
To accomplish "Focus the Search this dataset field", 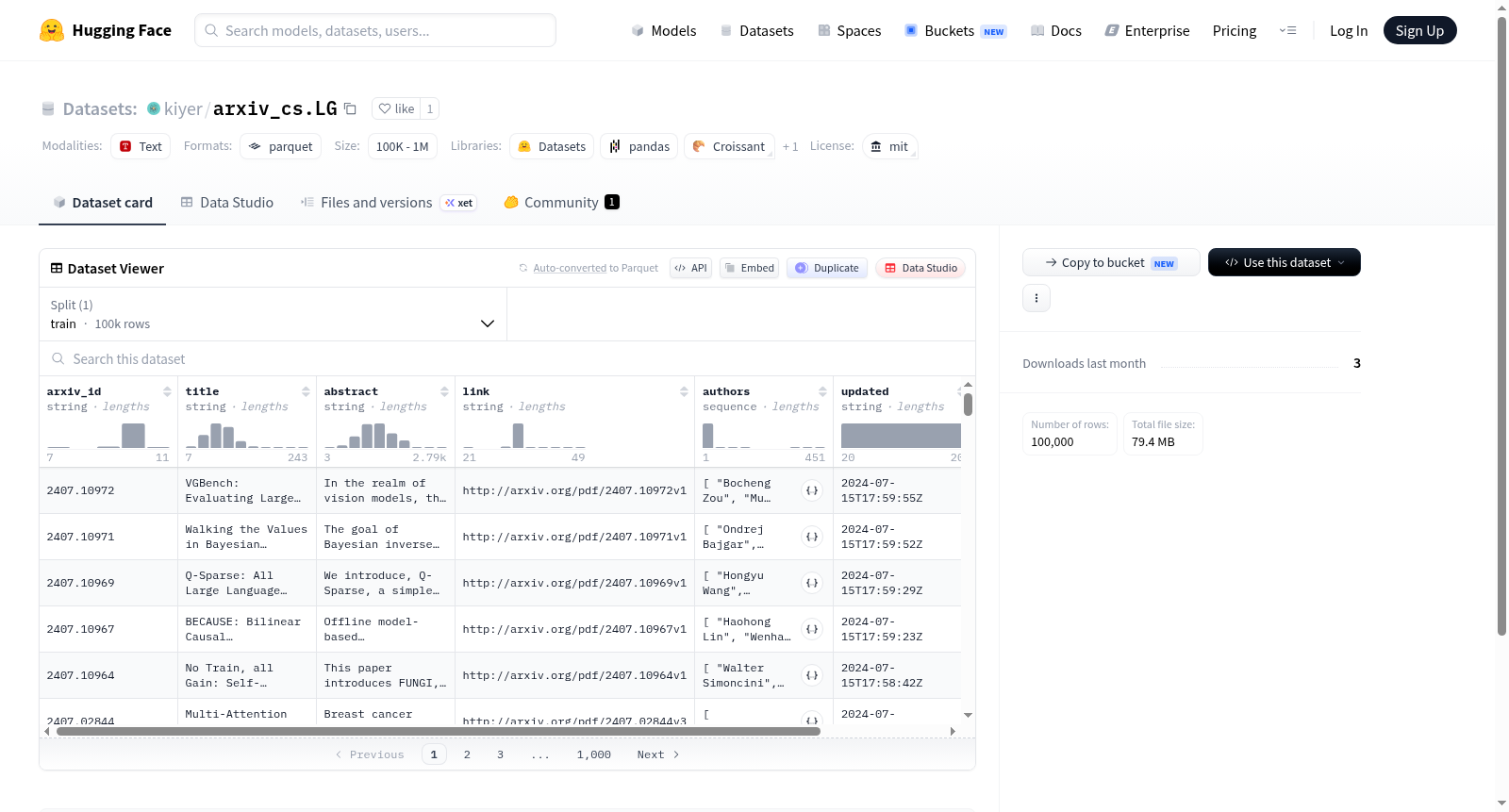I will click(507, 358).
